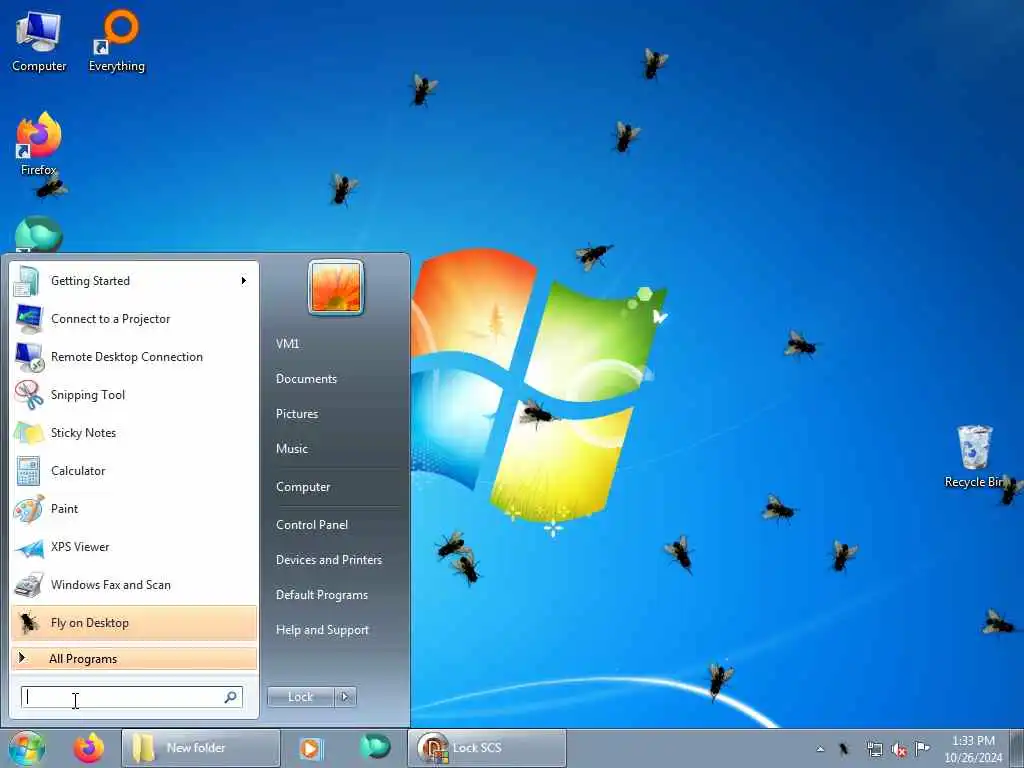Click the Lock button
Viewport: 1024px width, 768px height.
[301, 697]
